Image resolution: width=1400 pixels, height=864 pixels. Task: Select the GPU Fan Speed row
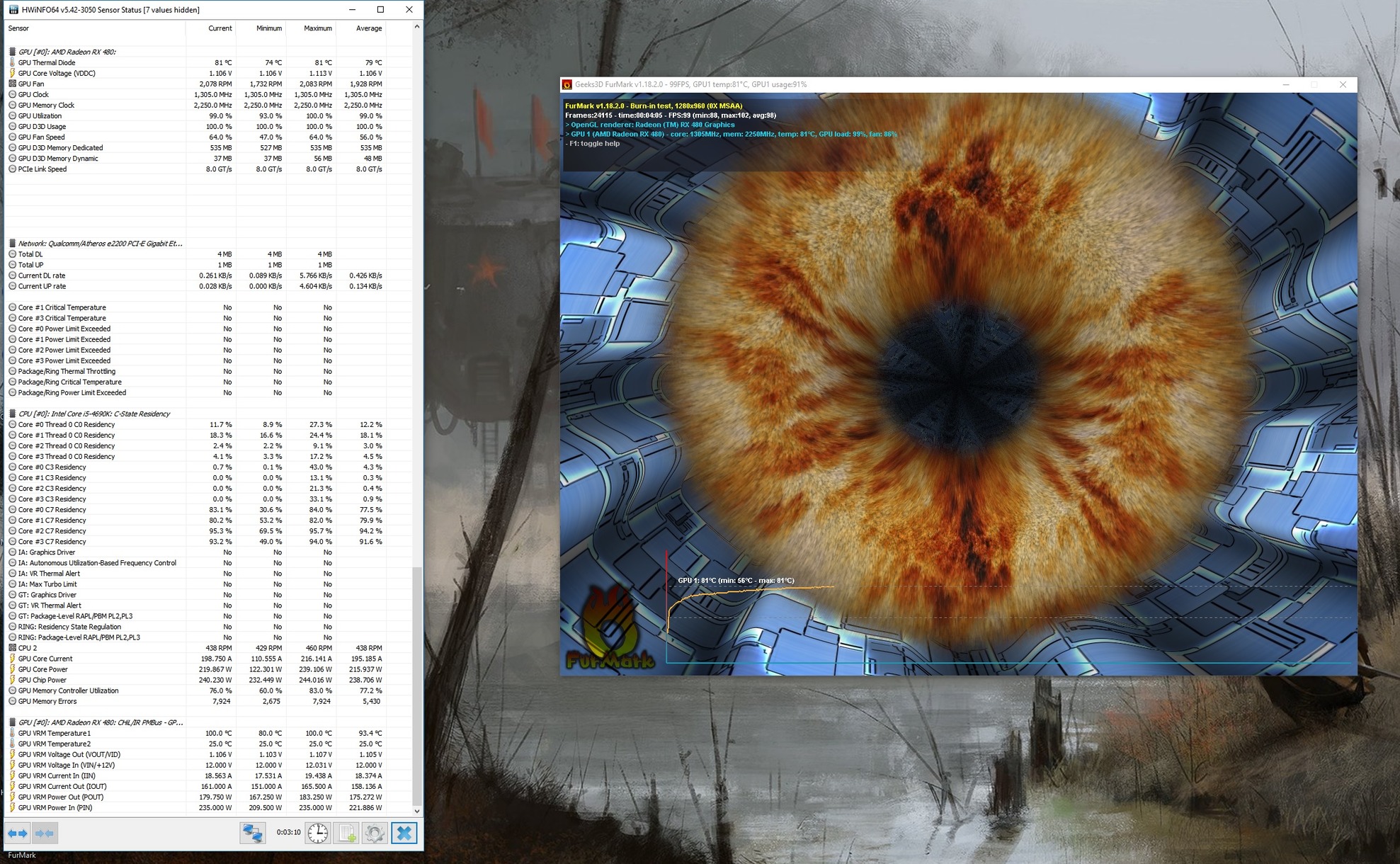[209, 137]
